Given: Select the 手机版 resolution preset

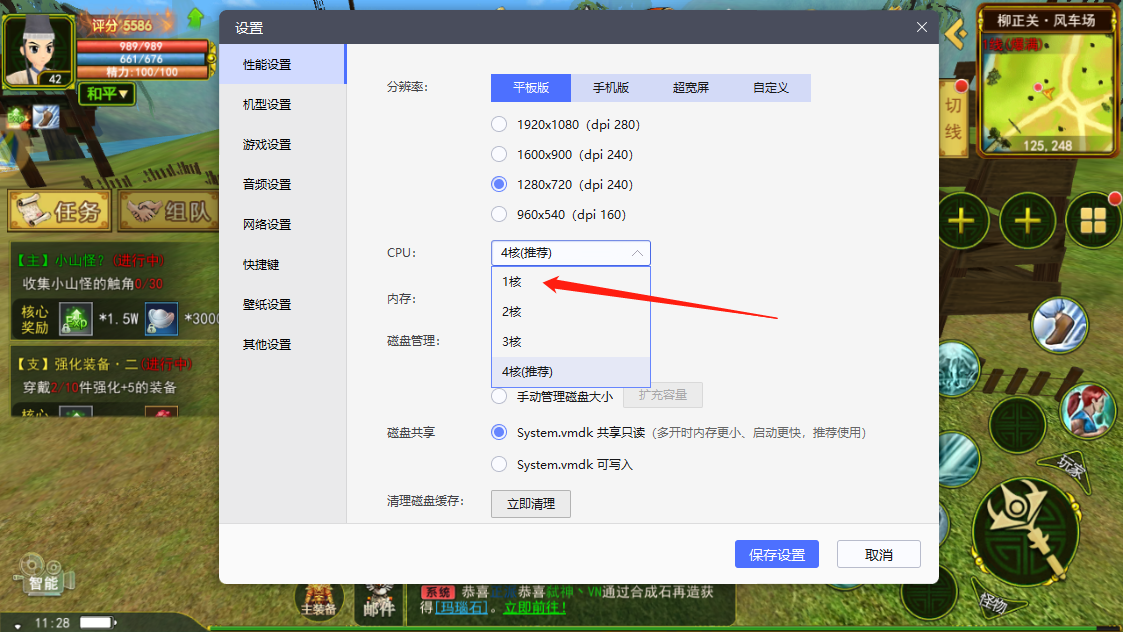Looking at the screenshot, I should [x=611, y=88].
